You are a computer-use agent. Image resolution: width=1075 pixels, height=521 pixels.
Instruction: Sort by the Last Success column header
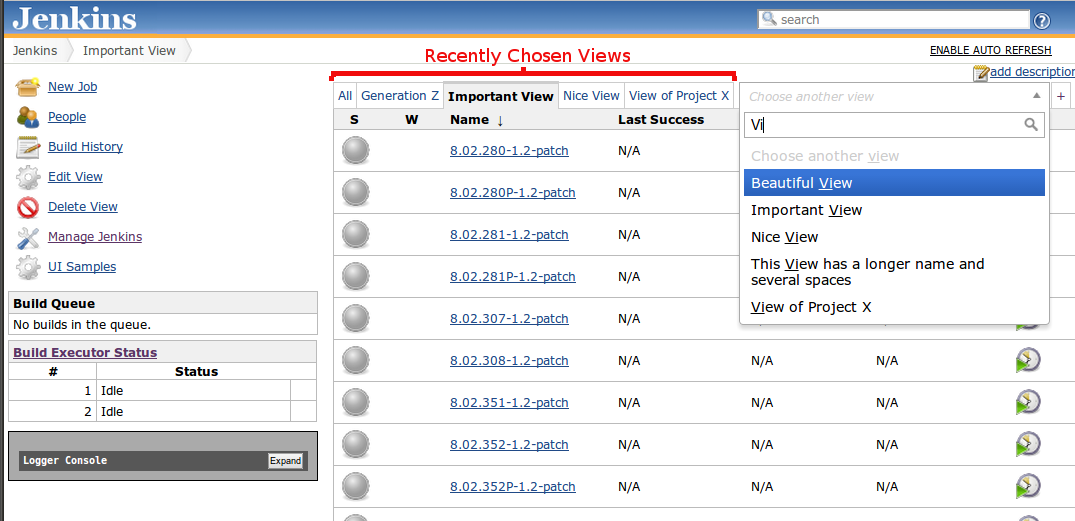[x=661, y=120]
